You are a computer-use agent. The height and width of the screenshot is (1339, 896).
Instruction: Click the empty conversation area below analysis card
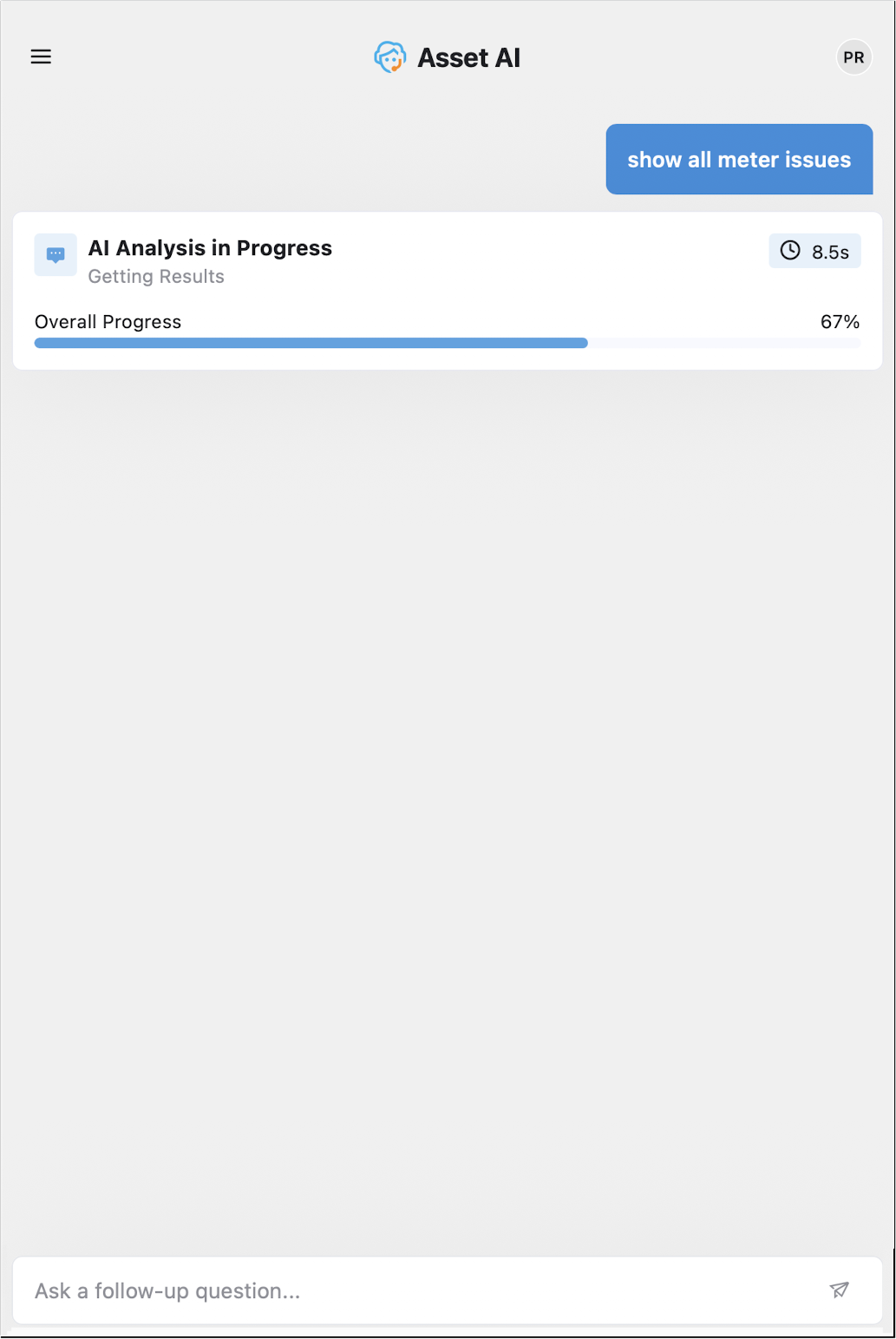point(448,781)
